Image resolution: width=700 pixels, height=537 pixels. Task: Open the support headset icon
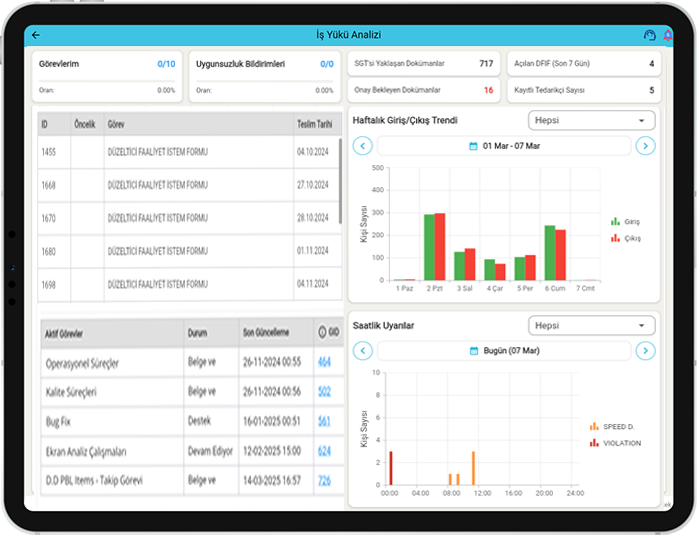[x=649, y=36]
